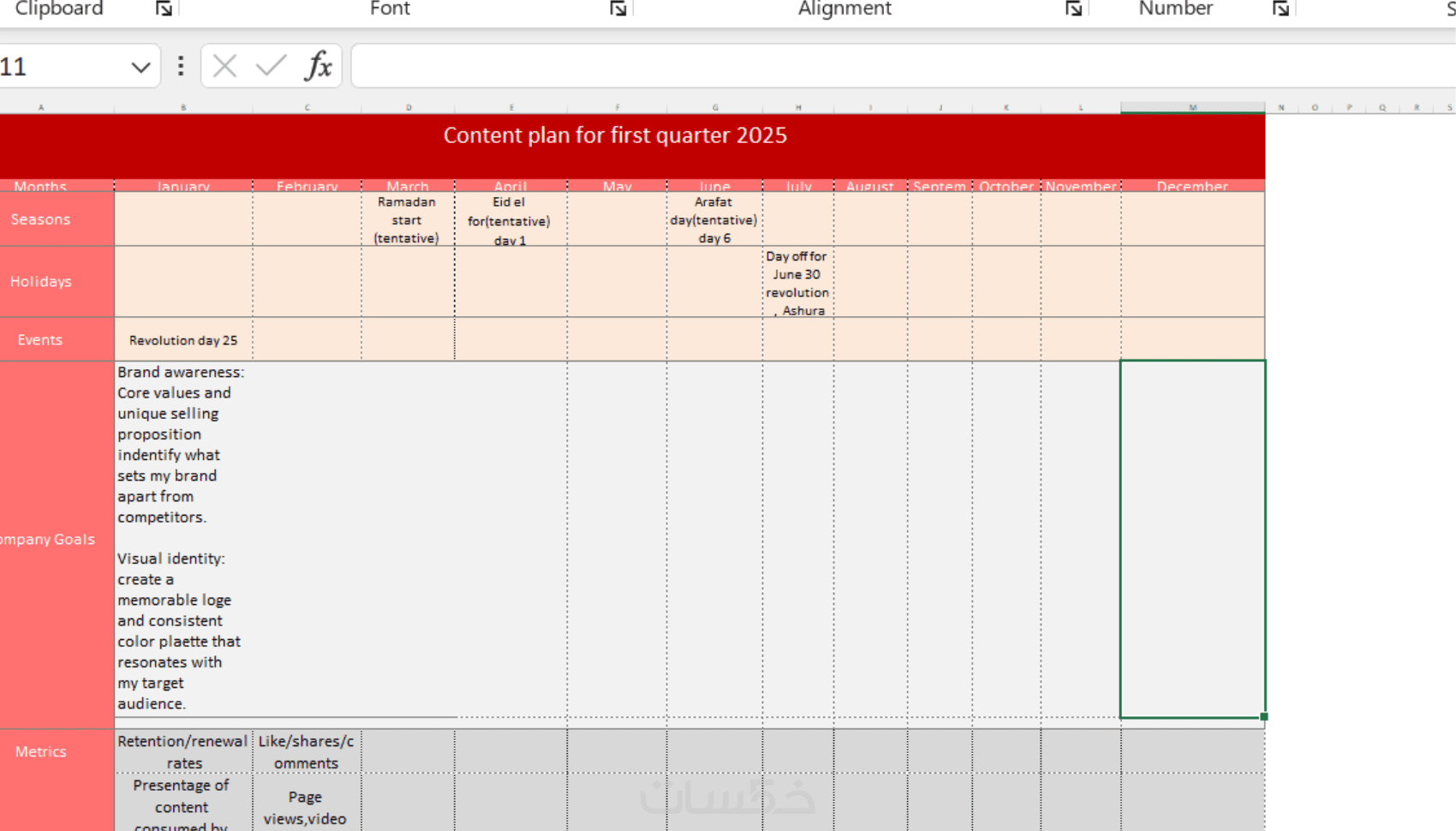This screenshot has width=1456, height=831.
Task: Select the 'December' month cell
Action: [x=1192, y=186]
